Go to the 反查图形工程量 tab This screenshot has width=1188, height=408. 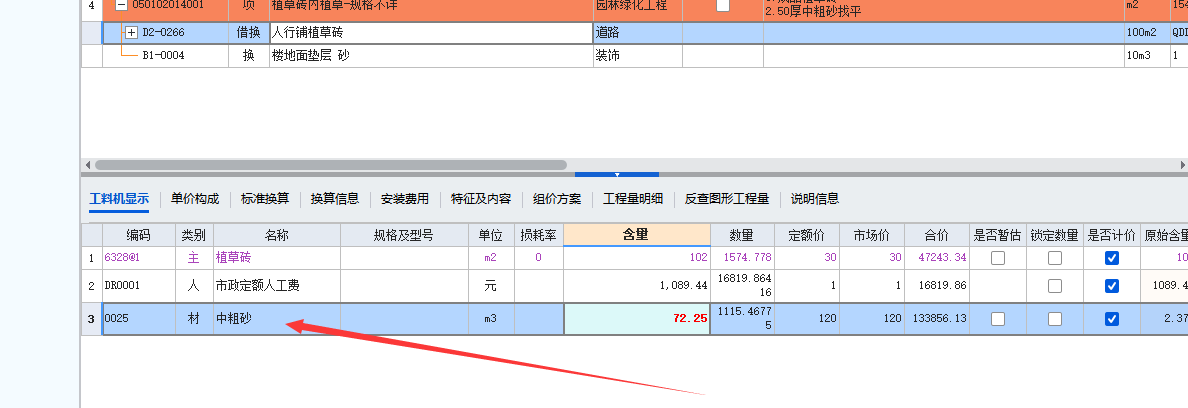[726, 199]
